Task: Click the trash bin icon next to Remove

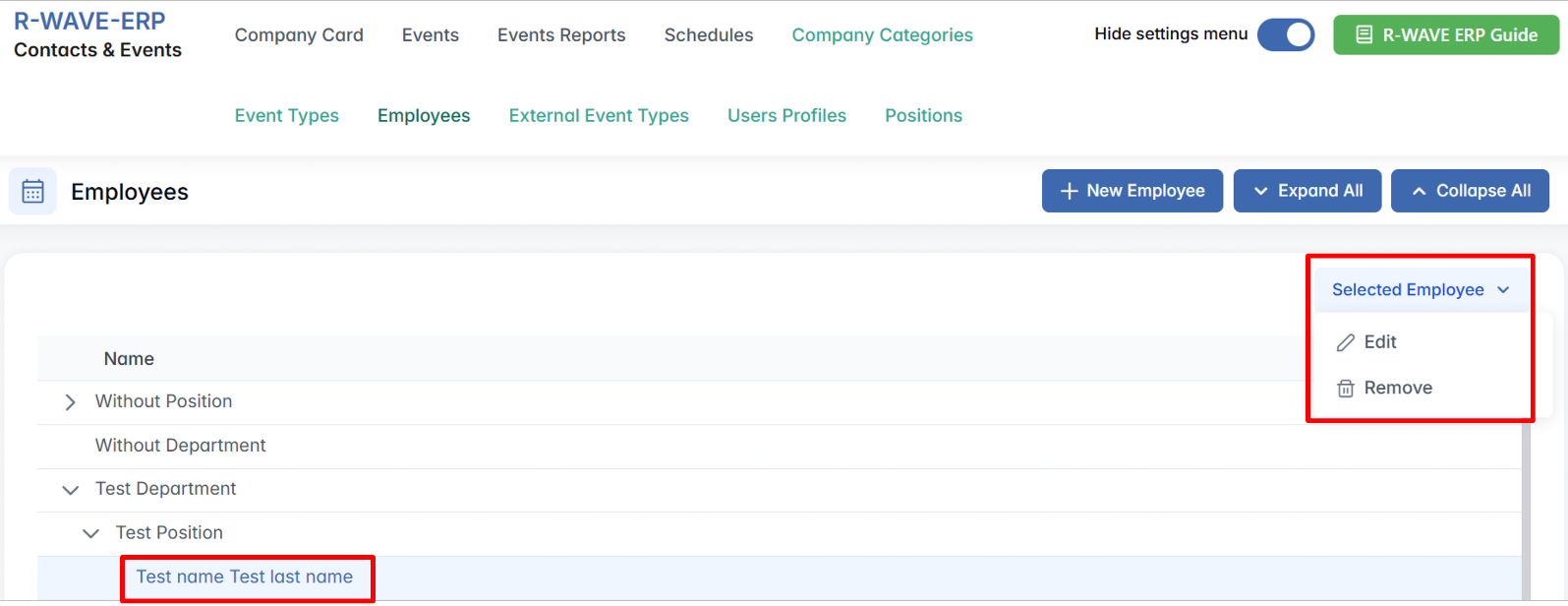Action: 1346,389
